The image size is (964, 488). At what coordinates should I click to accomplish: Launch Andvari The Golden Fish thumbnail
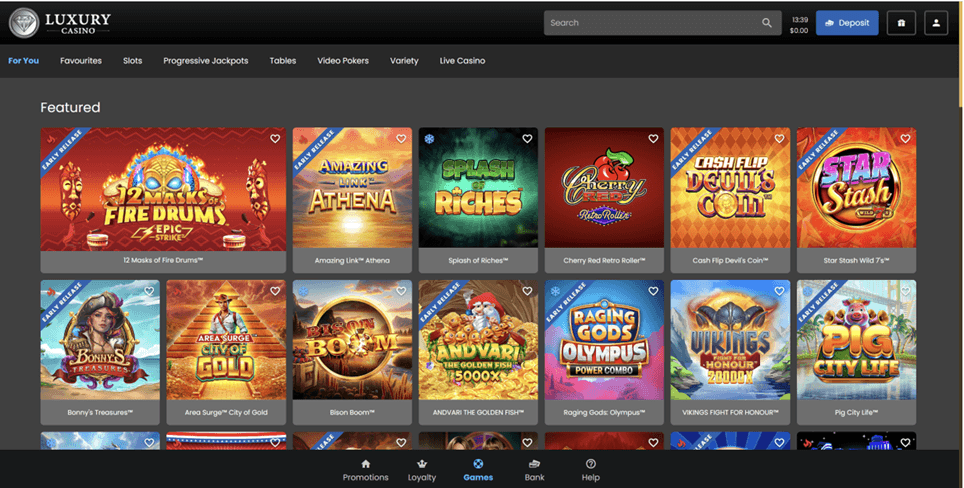[x=478, y=340]
